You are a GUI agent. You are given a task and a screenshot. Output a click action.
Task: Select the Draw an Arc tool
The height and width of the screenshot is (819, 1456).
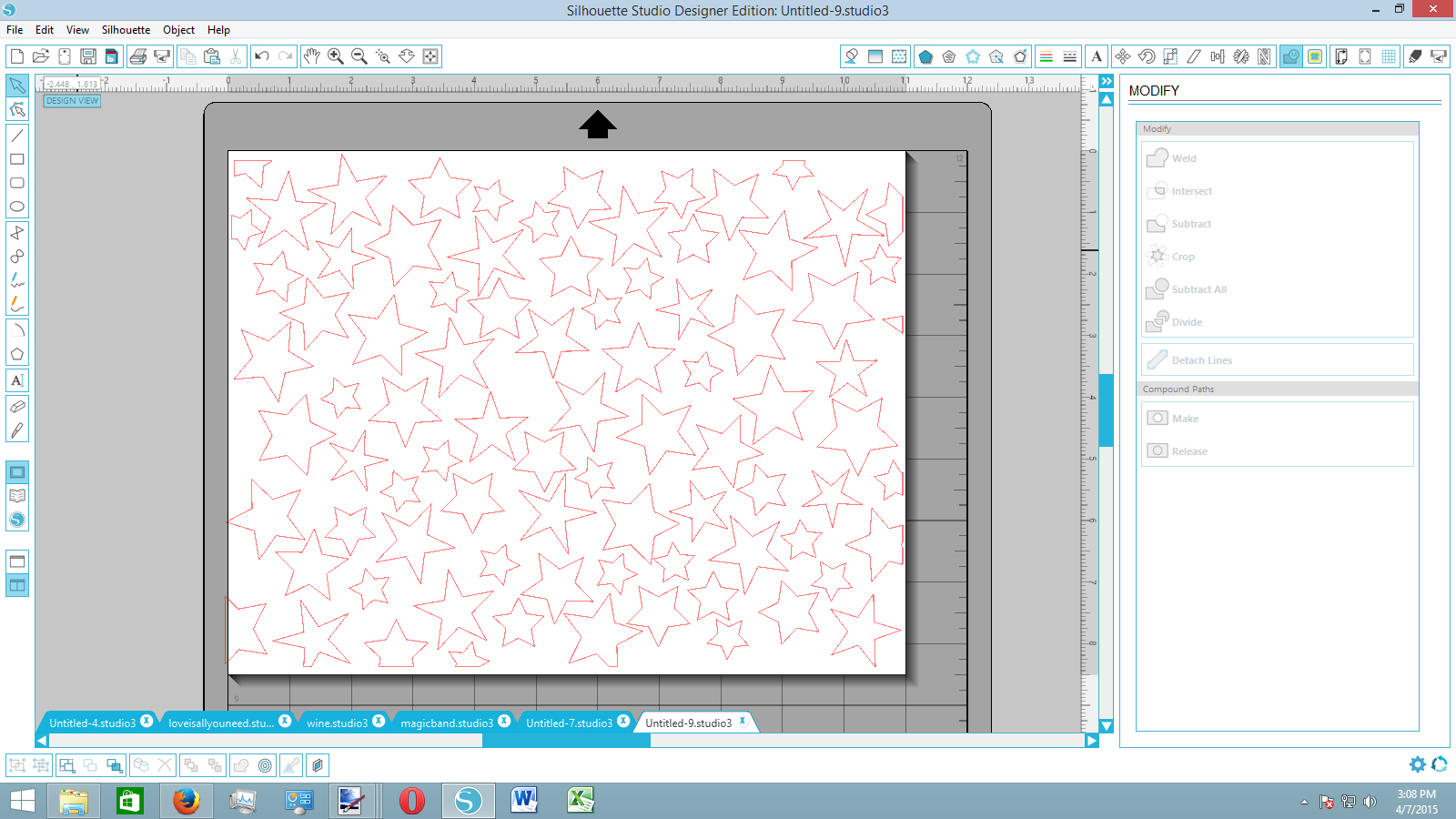[x=17, y=330]
